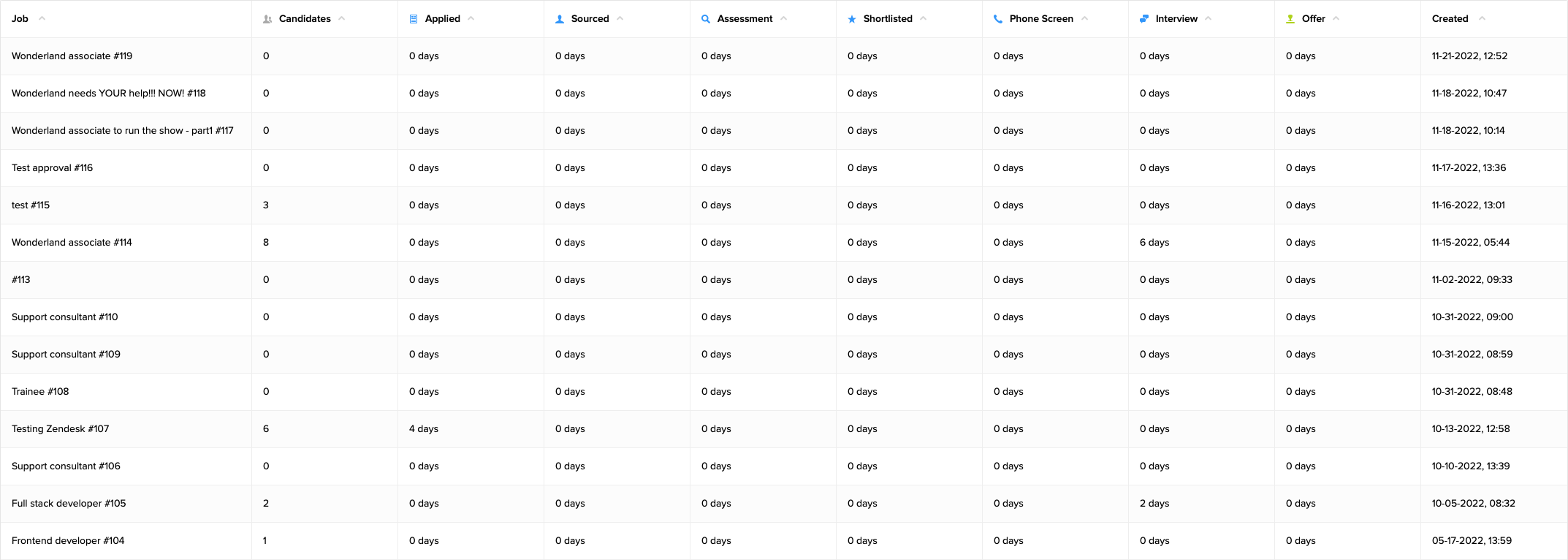Click created date 10-31-2022, 08:59

pos(1472,355)
